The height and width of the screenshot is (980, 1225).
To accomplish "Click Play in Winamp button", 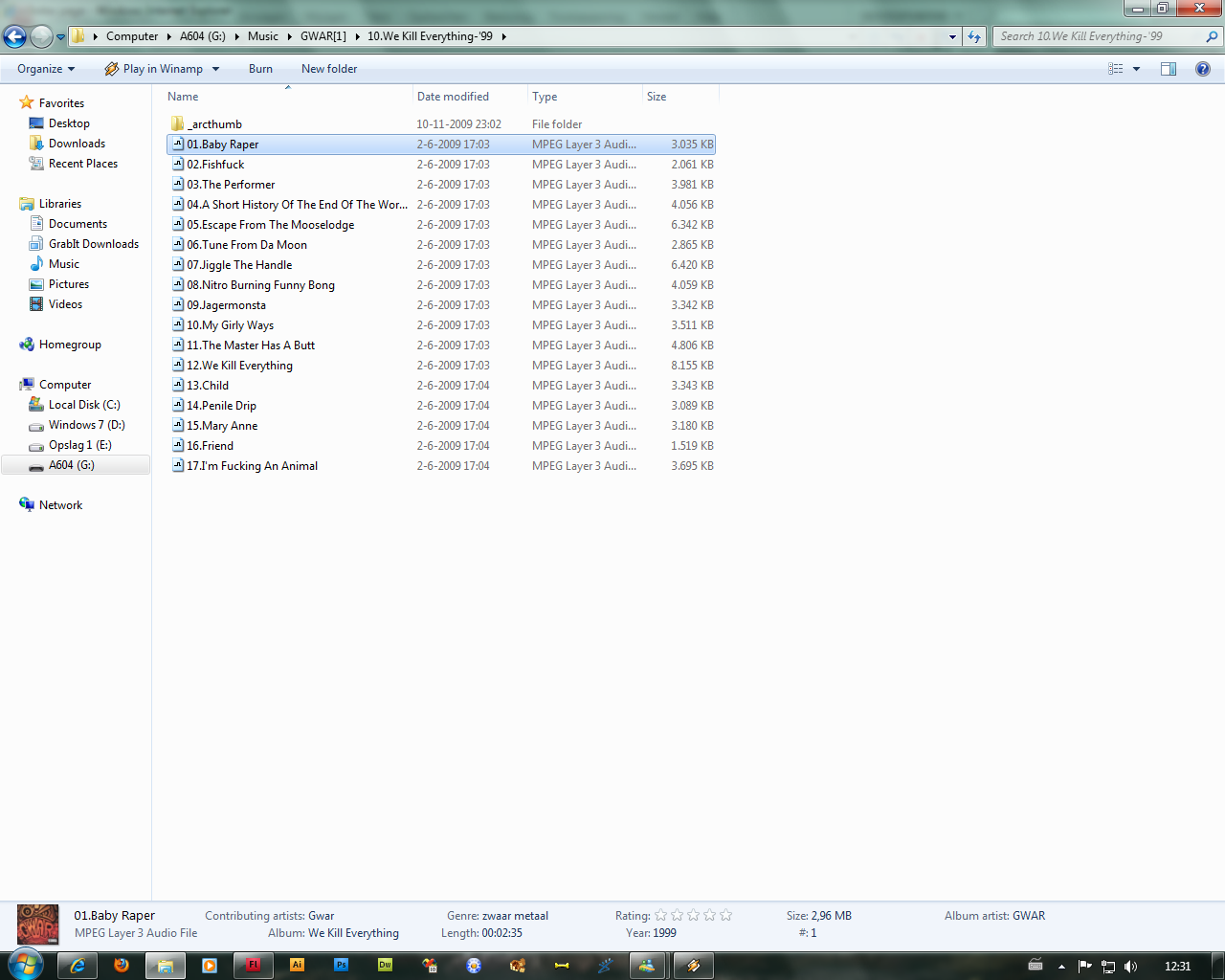I will (x=154, y=69).
